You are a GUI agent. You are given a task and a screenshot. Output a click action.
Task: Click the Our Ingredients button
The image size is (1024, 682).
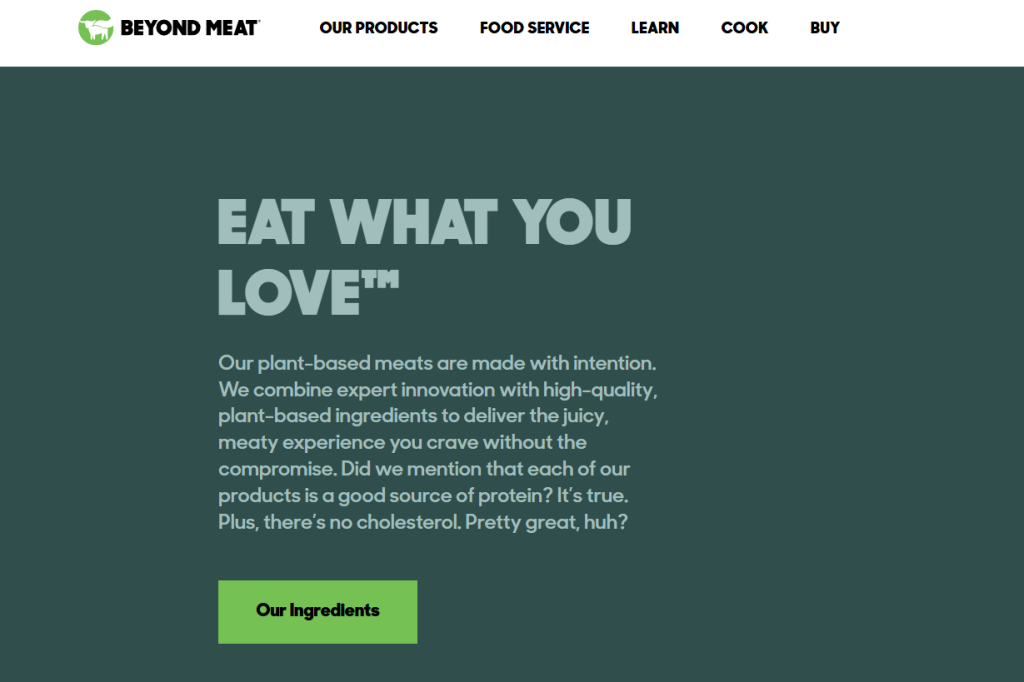click(317, 611)
